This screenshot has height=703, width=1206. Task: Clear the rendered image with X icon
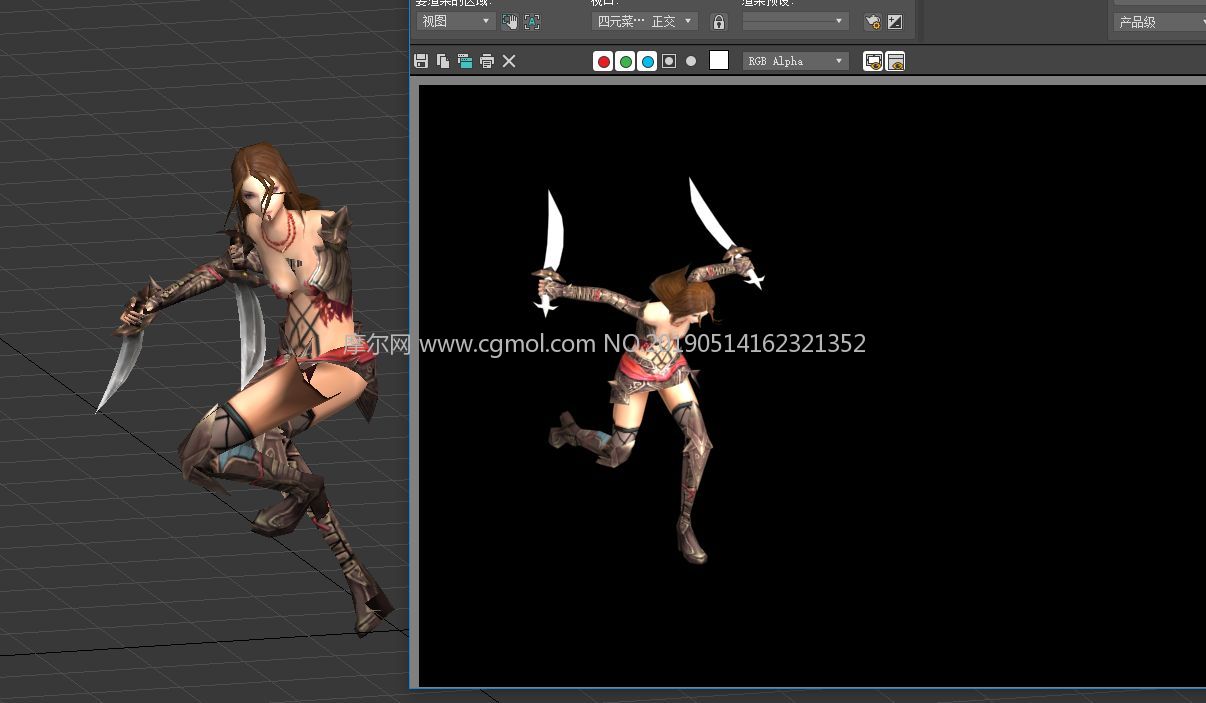coord(509,61)
